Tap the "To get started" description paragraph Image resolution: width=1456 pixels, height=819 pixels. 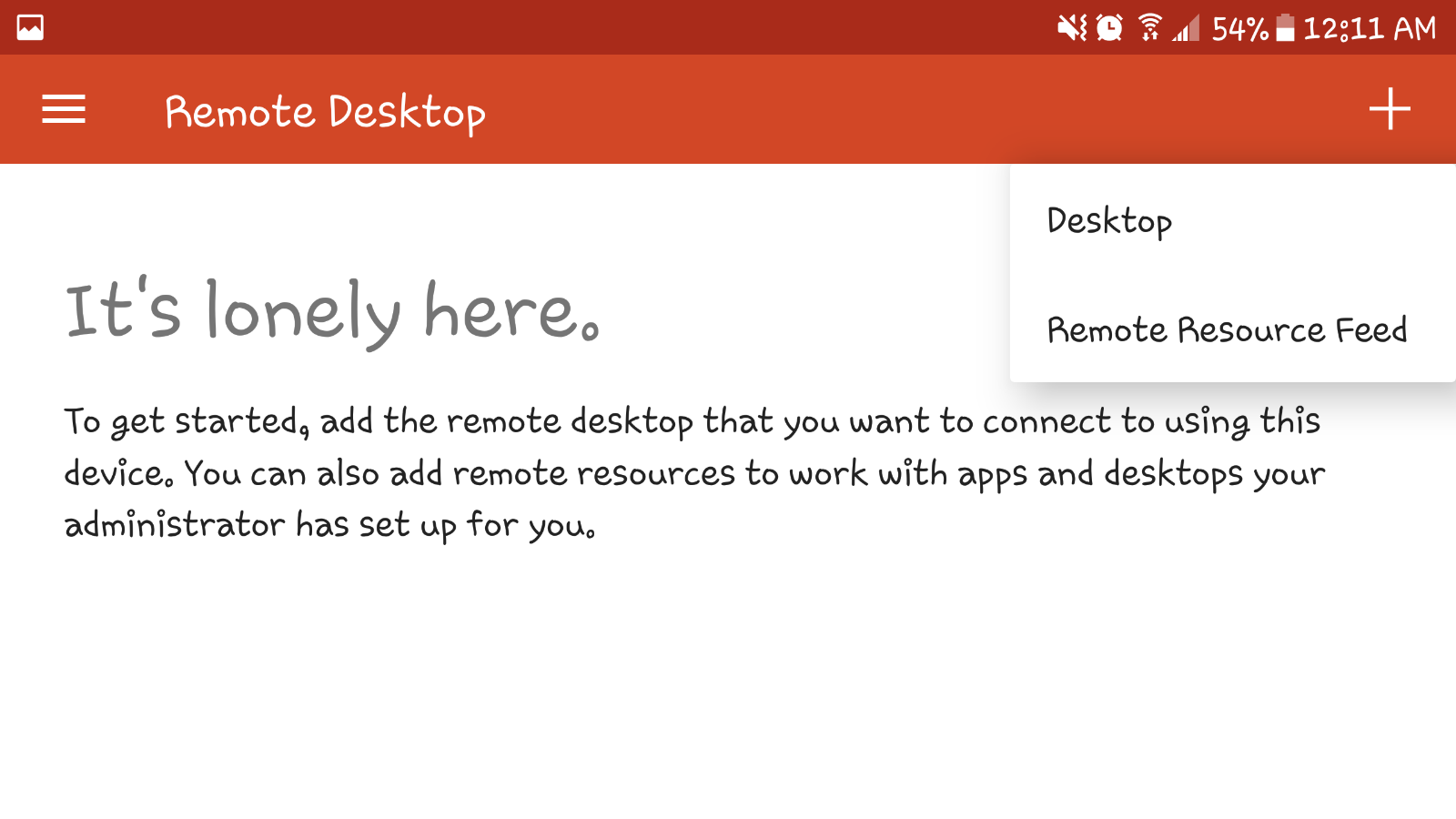[x=694, y=473]
